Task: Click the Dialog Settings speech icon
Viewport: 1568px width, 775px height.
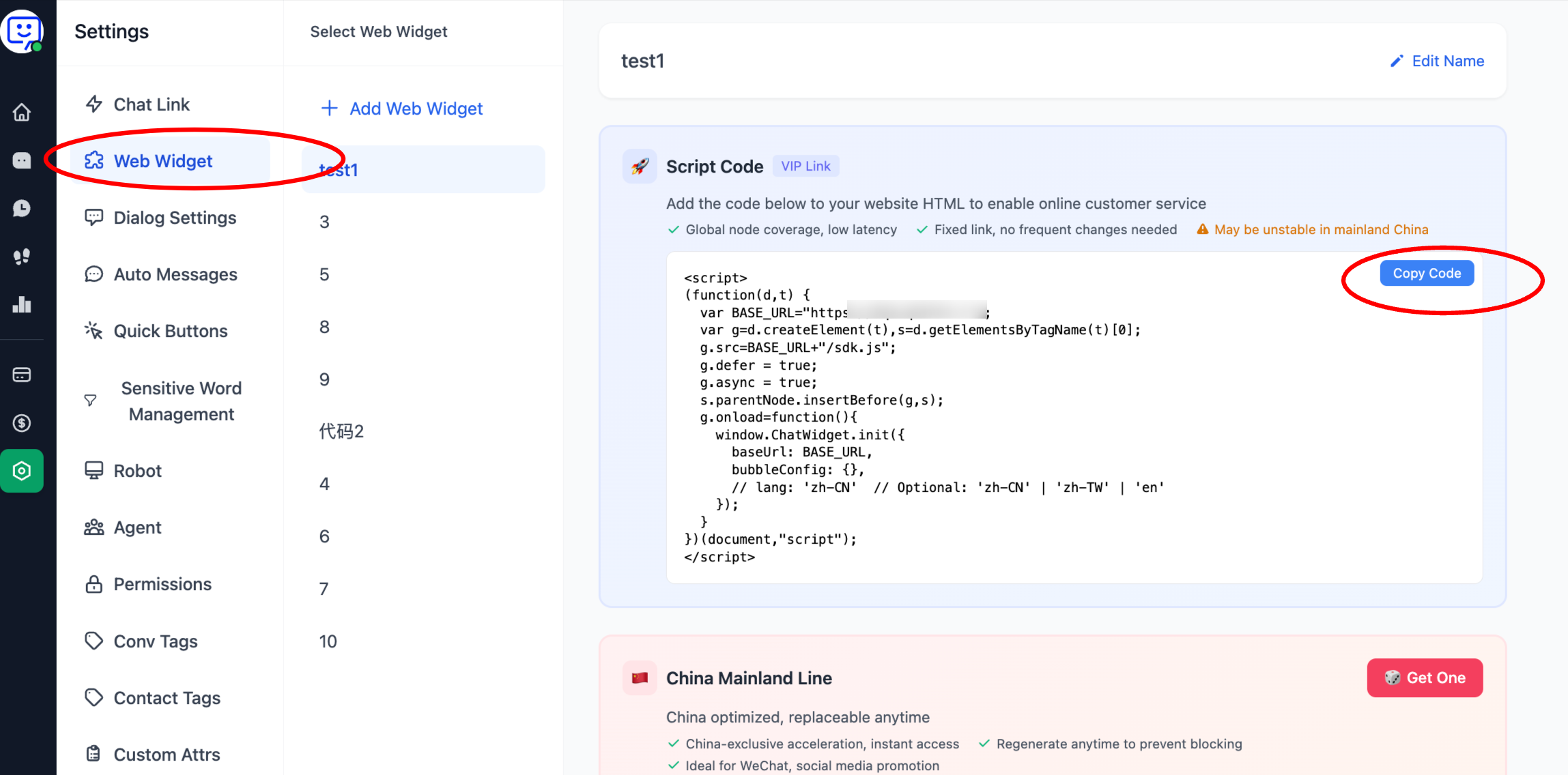Action: pyautogui.click(x=94, y=217)
